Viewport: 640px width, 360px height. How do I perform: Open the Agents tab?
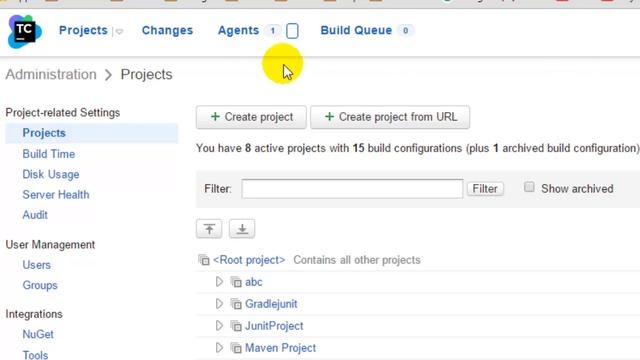[238, 30]
